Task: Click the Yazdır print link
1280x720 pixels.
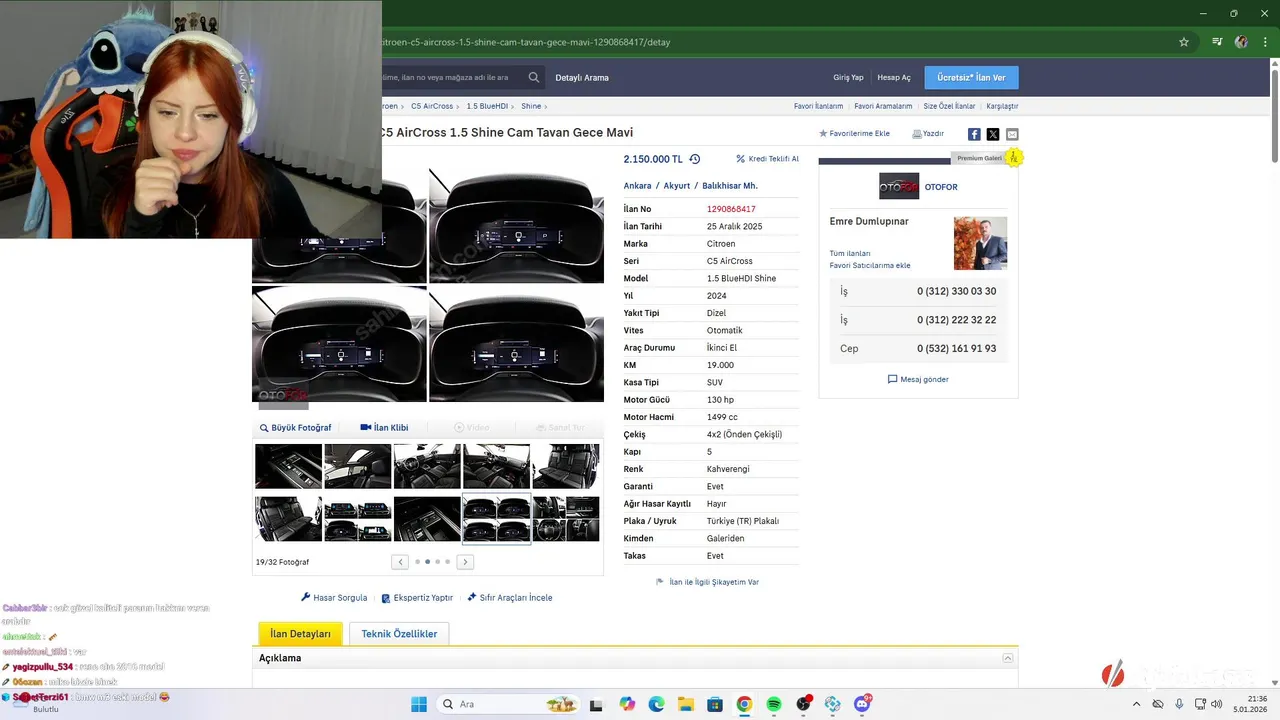Action: point(928,133)
